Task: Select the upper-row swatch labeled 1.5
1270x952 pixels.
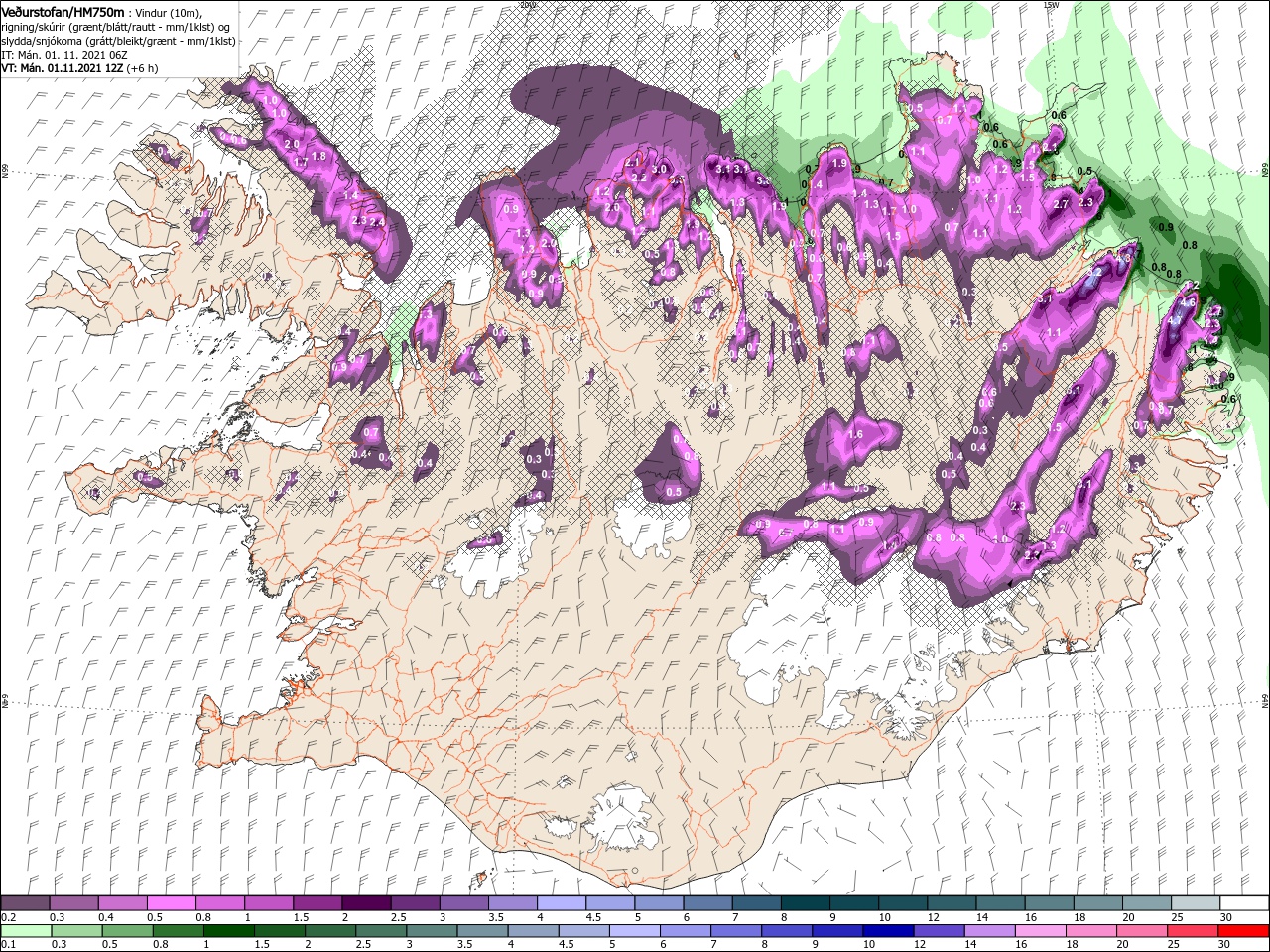Action: [x=317, y=903]
